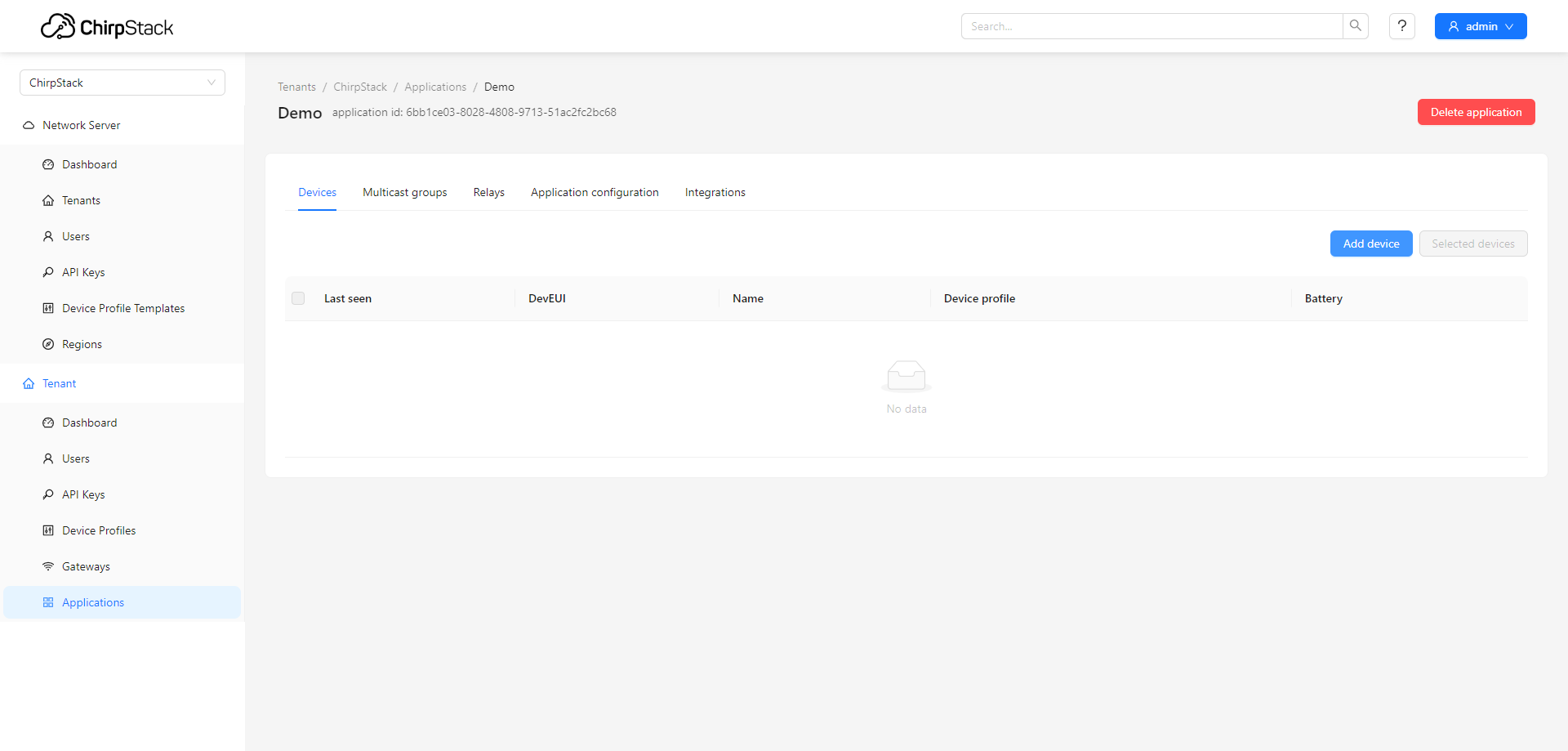Viewport: 1568px width, 751px height.
Task: Click the search magnifier icon
Action: (1355, 26)
